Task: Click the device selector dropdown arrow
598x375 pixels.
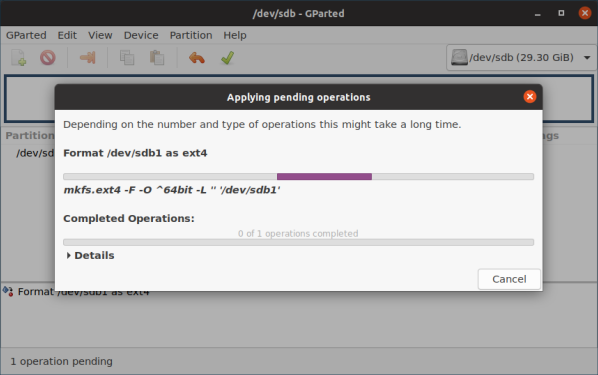Action: [x=587, y=58]
